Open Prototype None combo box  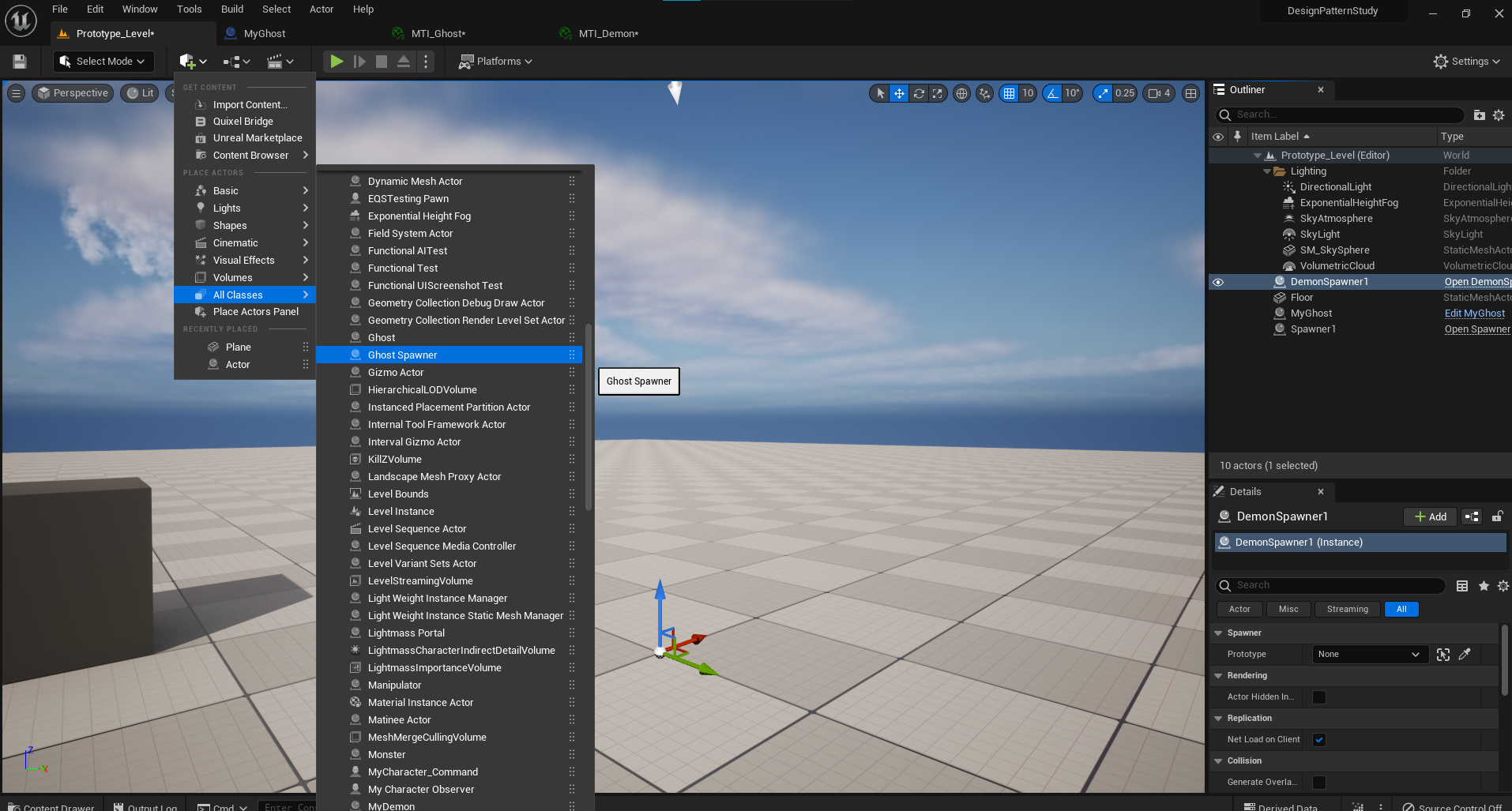tap(1371, 655)
